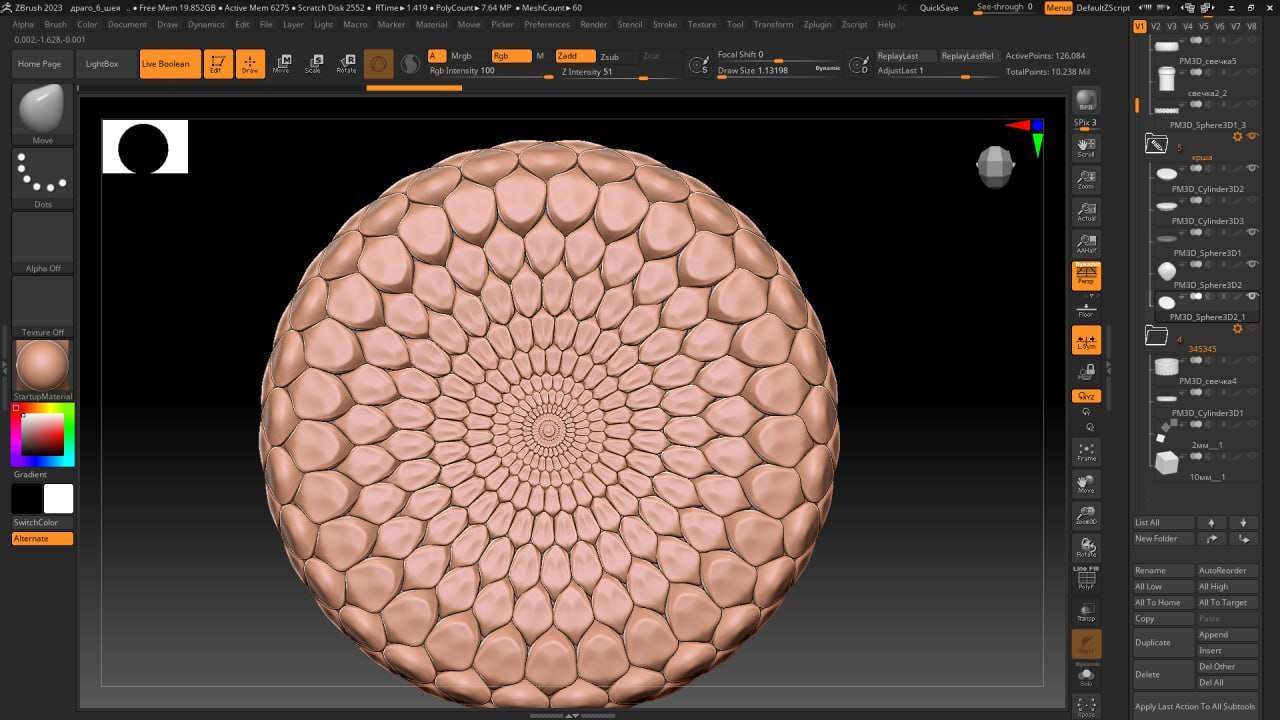Click the Duplicate subtool button
The image size is (1280, 720).
(1163, 642)
